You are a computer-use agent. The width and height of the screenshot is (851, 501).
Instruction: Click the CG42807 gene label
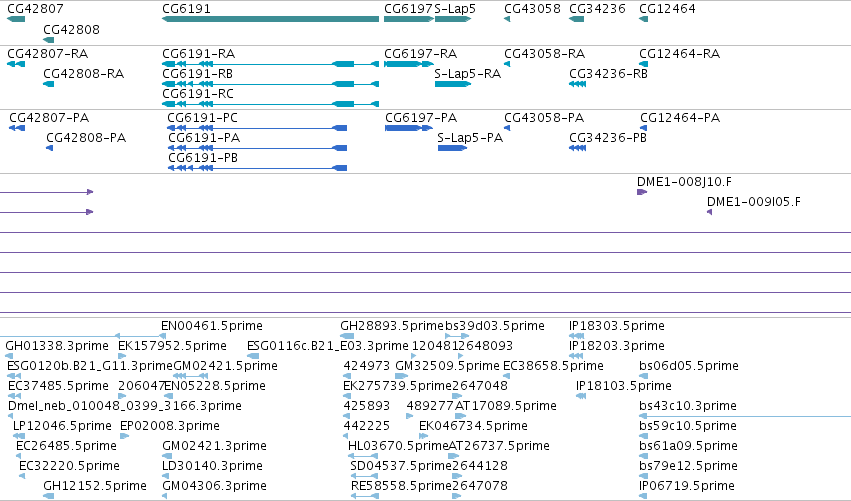coord(35,9)
